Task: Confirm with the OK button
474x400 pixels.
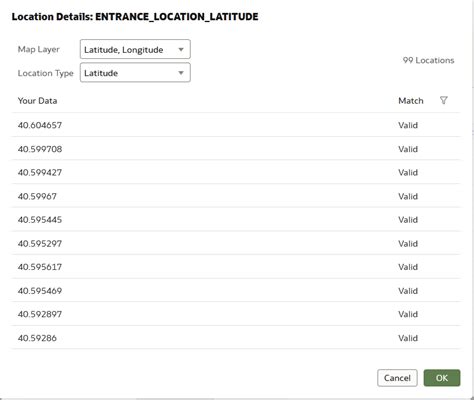Action: tap(442, 378)
